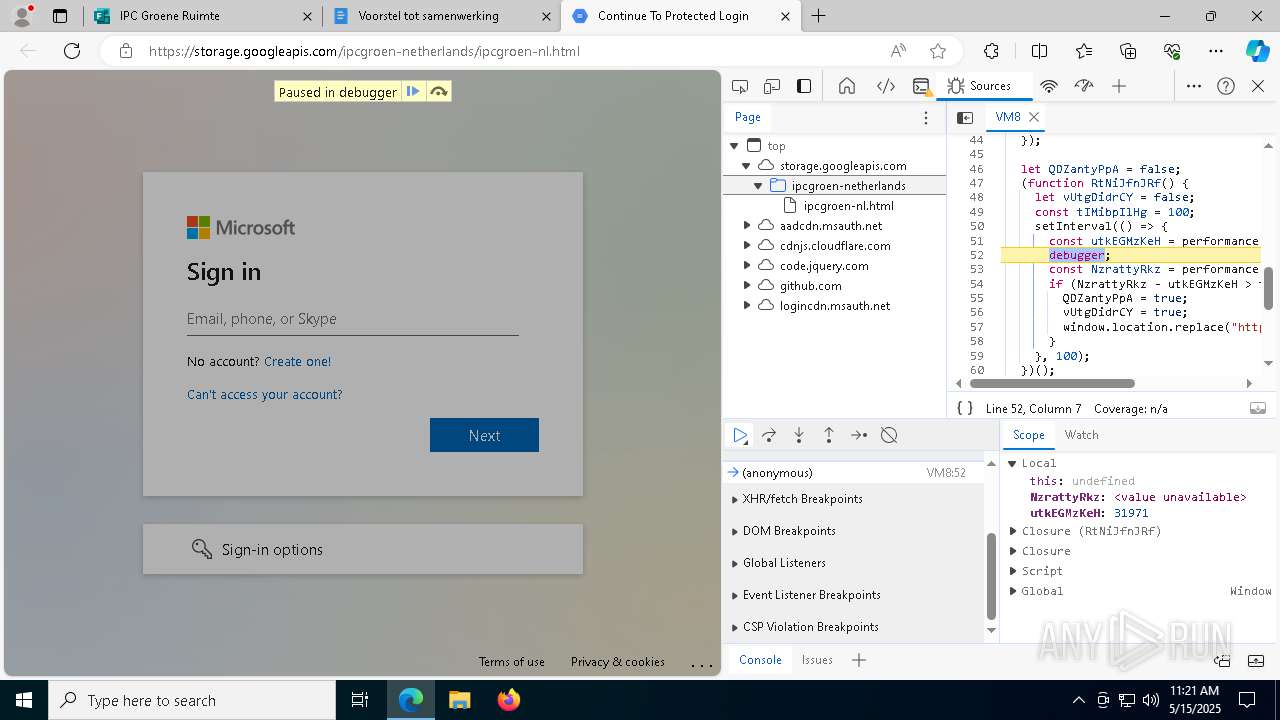Click the coverage drawer icon in status bar
The width and height of the screenshot is (1280, 720).
tap(1258, 408)
